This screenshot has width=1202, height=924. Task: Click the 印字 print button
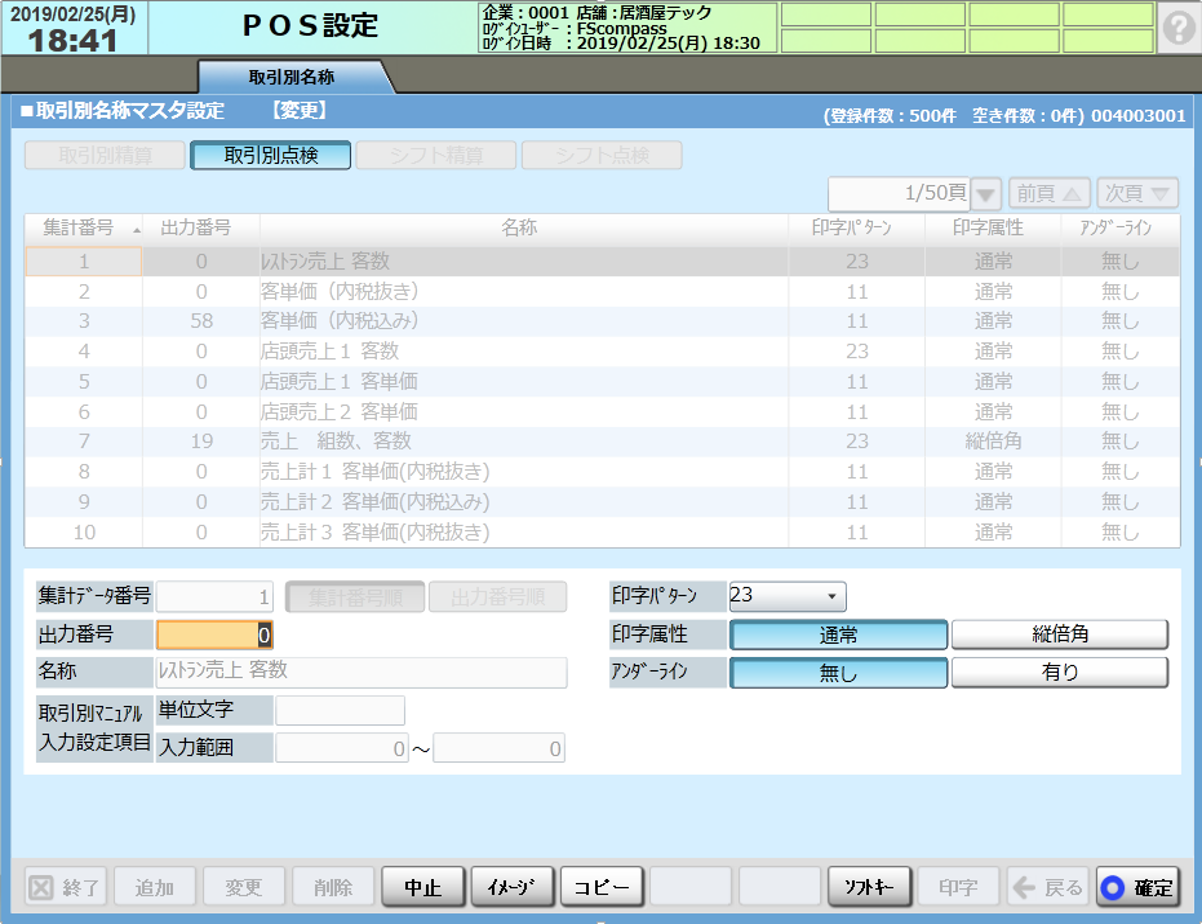point(959,887)
